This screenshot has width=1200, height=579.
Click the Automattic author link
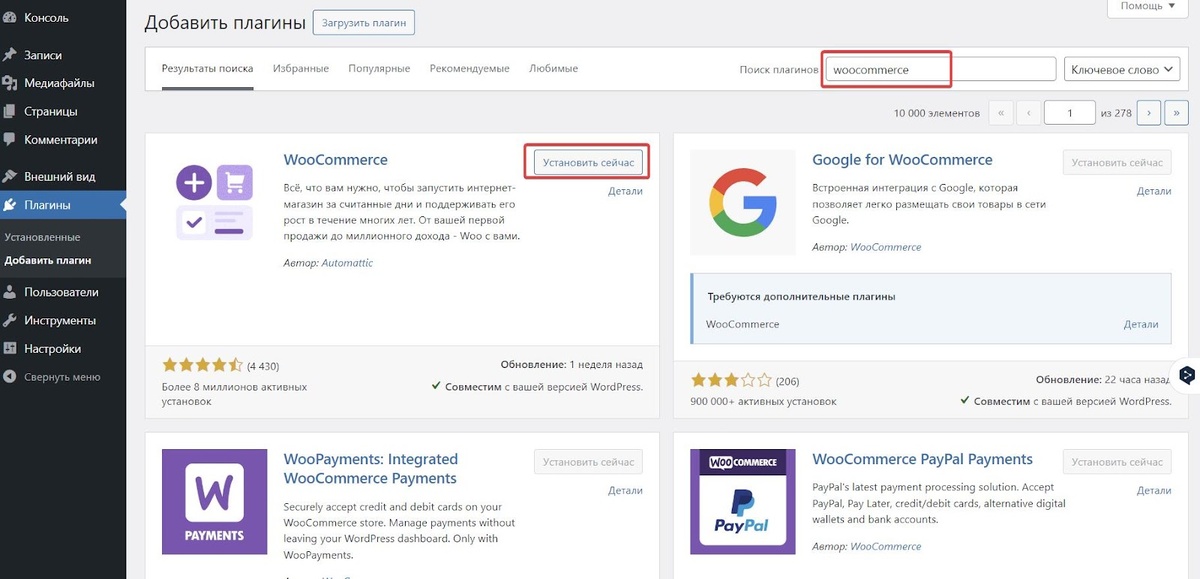347,263
